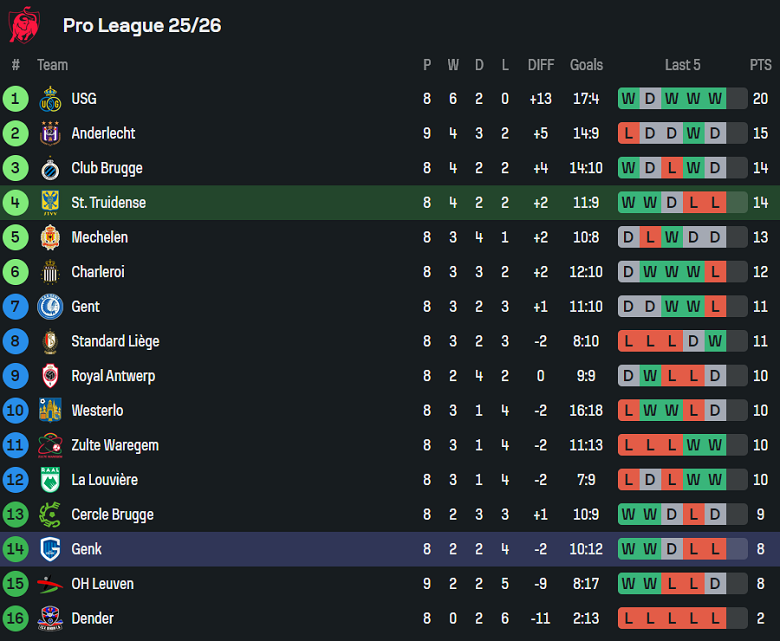This screenshot has height=641, width=780.
Task: Open the St. Truidense team link
Action: tap(108, 203)
